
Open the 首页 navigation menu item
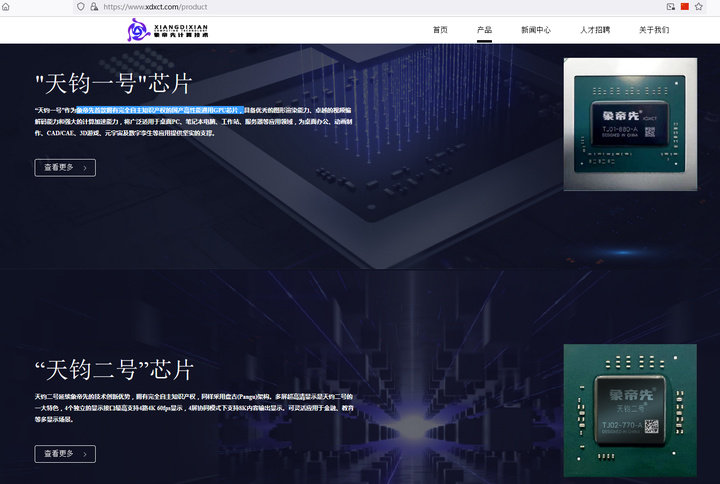(440, 30)
